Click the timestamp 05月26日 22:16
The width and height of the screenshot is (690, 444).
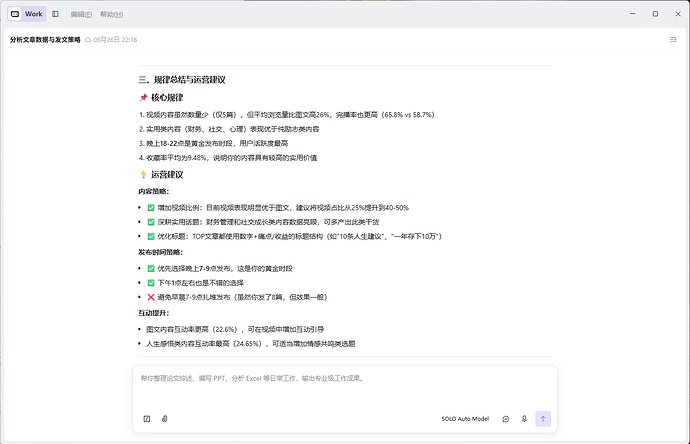coord(115,40)
